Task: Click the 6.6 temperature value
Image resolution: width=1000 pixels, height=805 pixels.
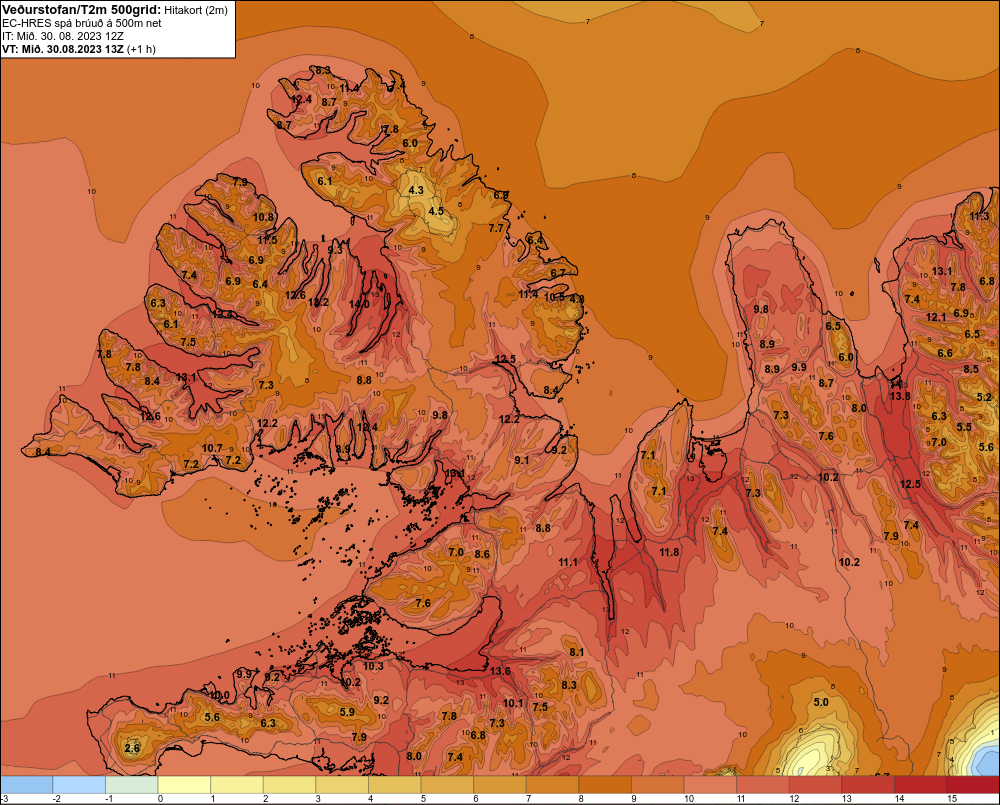Action: (x=945, y=353)
